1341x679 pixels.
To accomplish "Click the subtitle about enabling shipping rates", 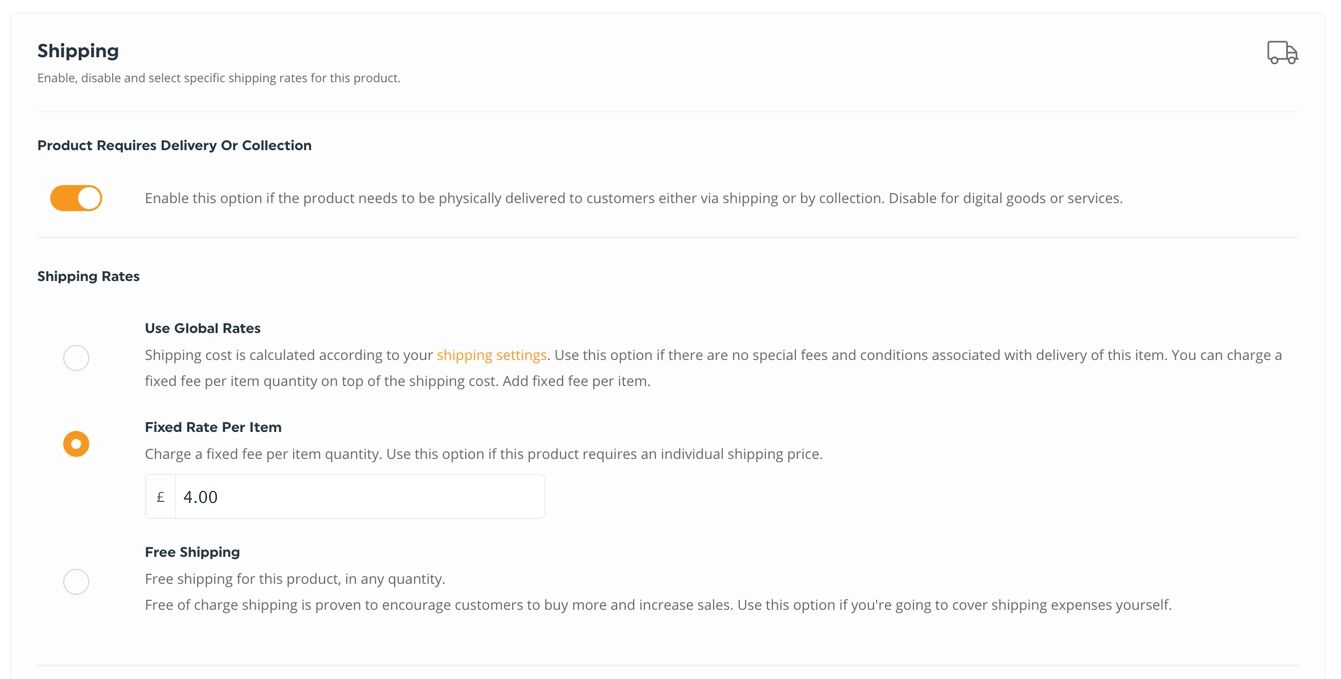I will click(x=218, y=78).
